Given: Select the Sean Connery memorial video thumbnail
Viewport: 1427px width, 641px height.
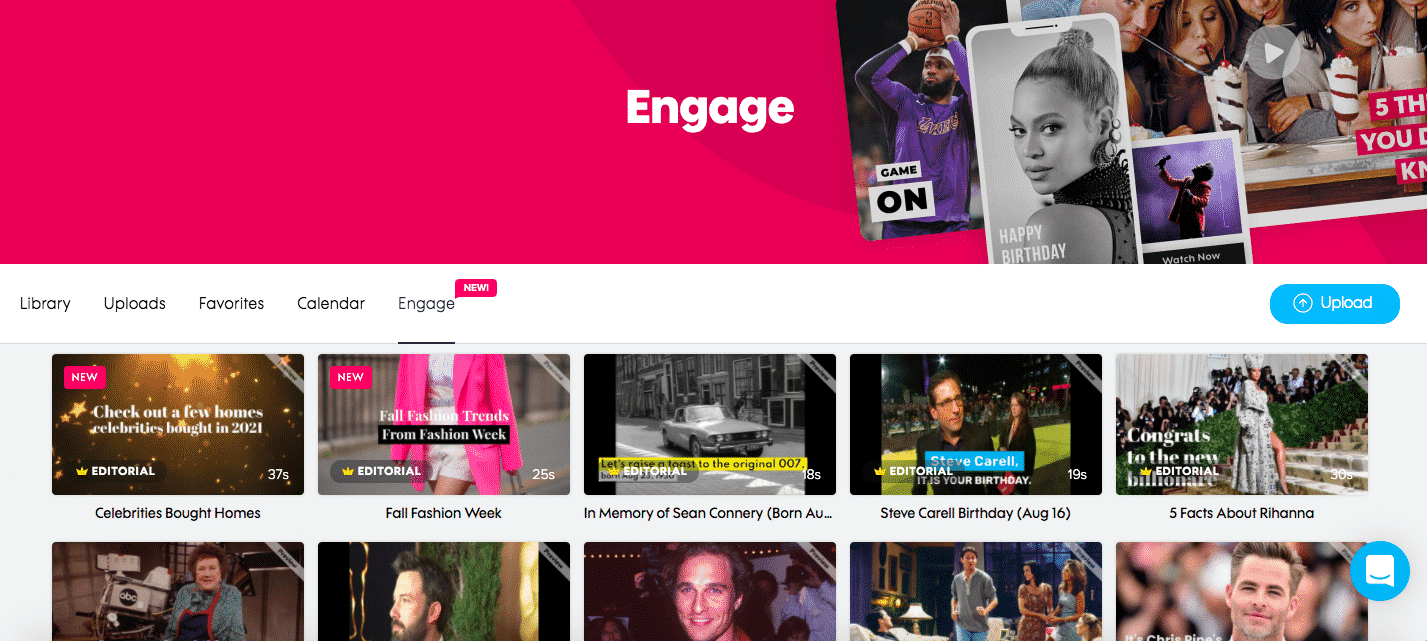Looking at the screenshot, I should 710,424.
